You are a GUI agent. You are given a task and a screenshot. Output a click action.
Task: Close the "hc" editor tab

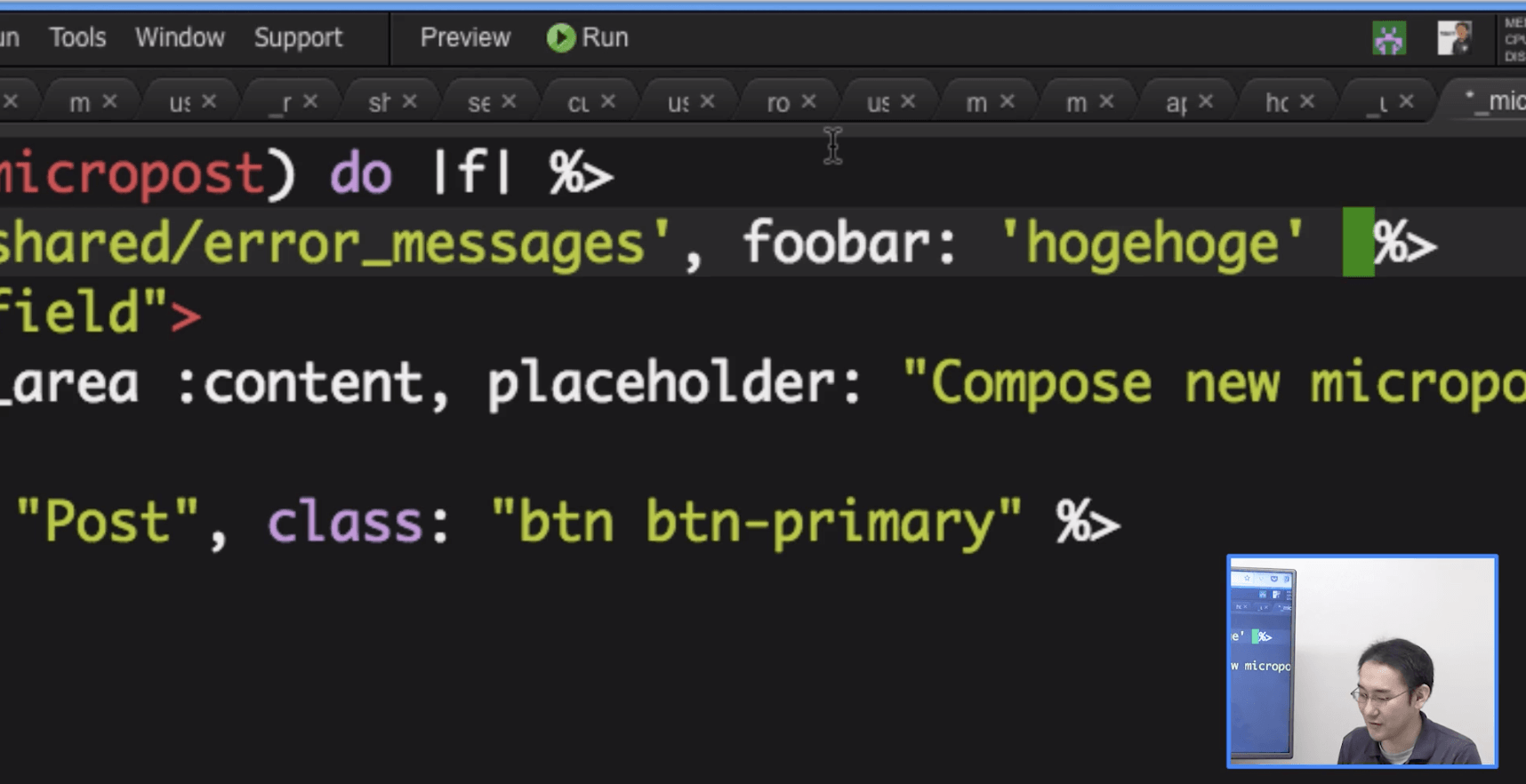[1307, 102]
